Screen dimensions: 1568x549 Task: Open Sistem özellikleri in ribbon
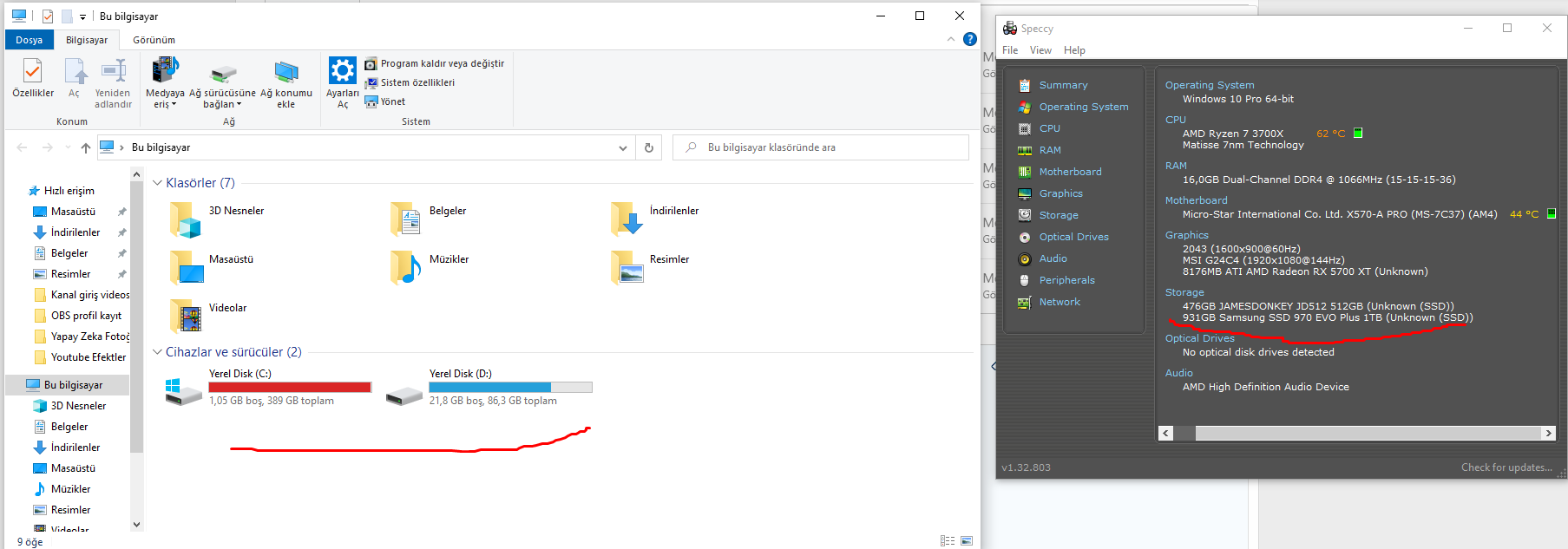click(x=410, y=82)
